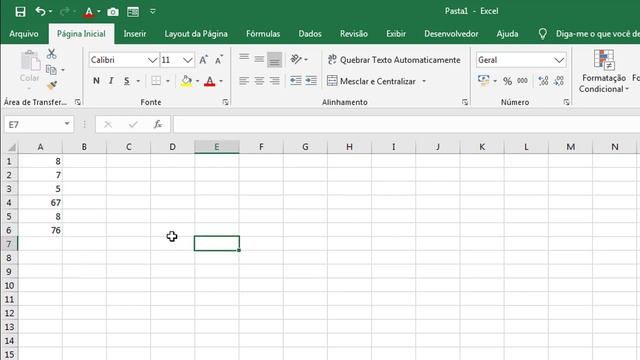Image resolution: width=640 pixels, height=360 pixels.
Task: Increase decimal places
Action: coord(543,81)
